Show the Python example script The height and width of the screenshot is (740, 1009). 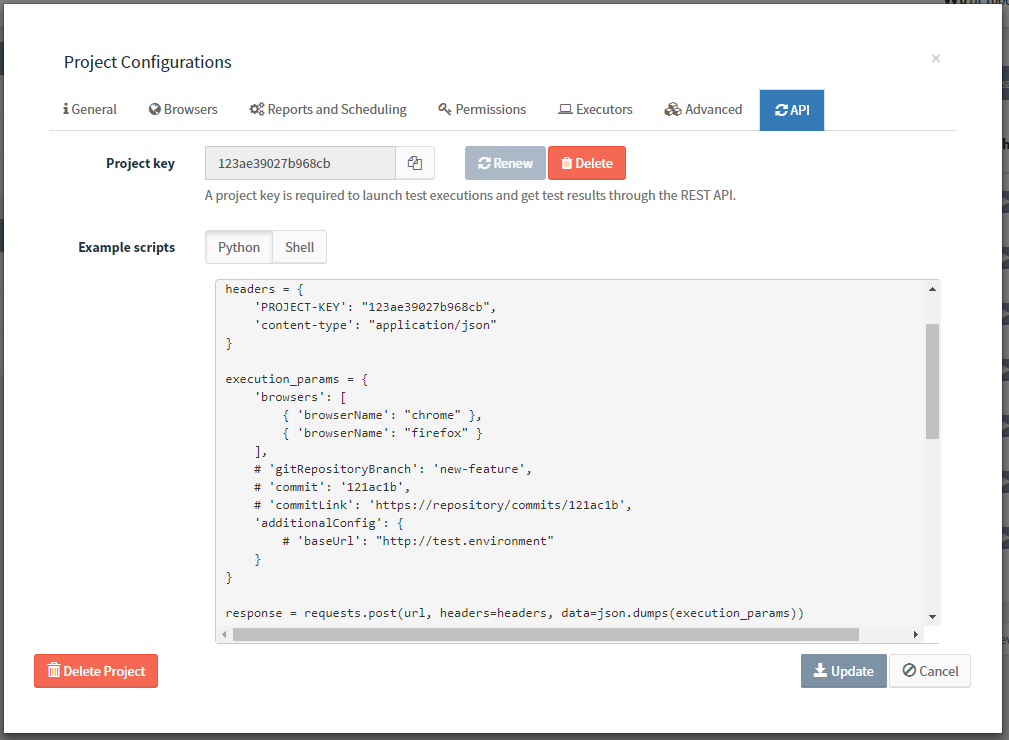[239, 247]
